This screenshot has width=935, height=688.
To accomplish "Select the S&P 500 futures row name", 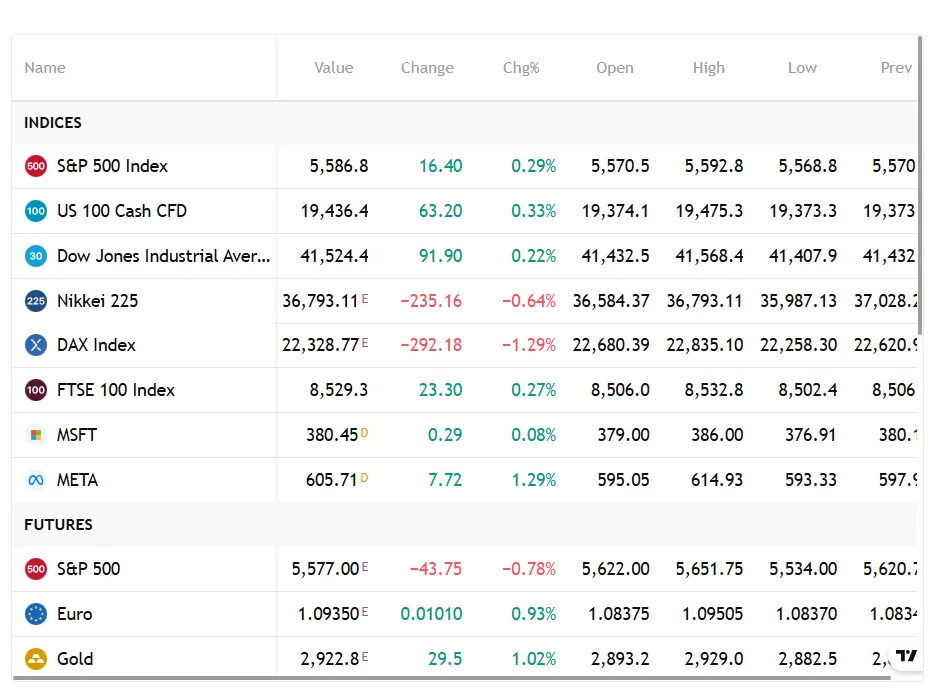I will pyautogui.click(x=88, y=569).
